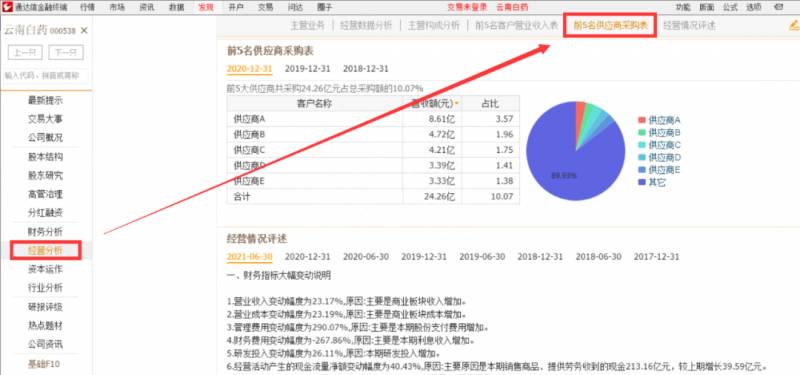
Task: Open 资本运作 in the sidebar
Action: point(45,269)
